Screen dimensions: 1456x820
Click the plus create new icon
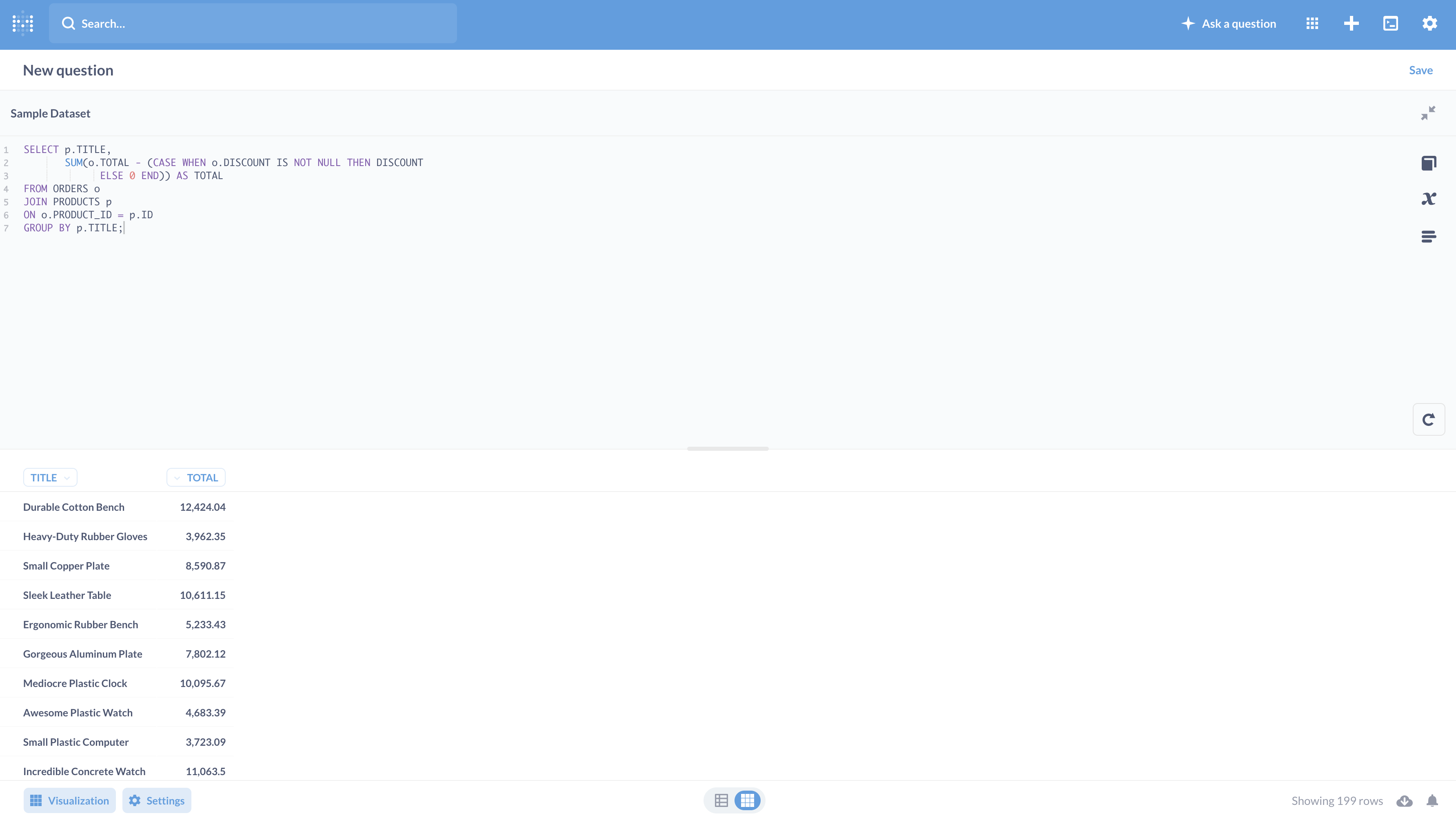click(1352, 23)
